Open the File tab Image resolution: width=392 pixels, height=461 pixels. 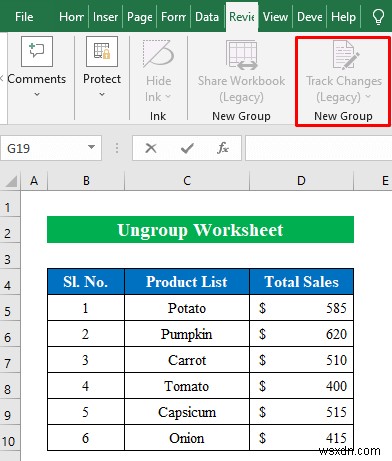point(24,17)
